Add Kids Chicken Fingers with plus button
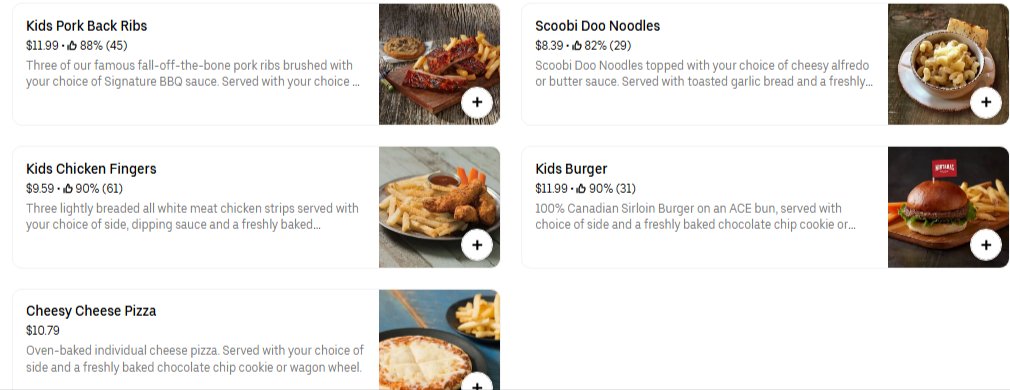This screenshot has width=1010, height=390. tap(477, 245)
